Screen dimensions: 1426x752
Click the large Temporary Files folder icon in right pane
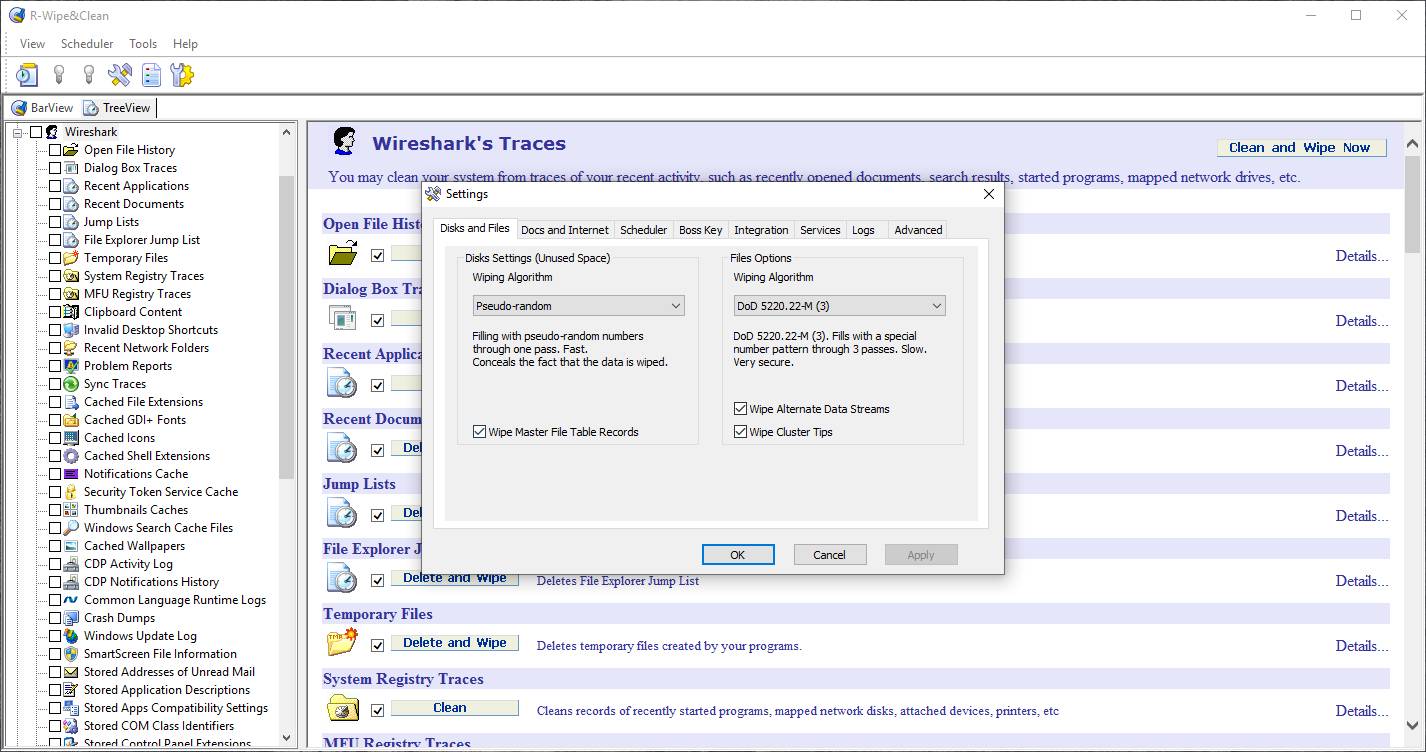[x=343, y=643]
